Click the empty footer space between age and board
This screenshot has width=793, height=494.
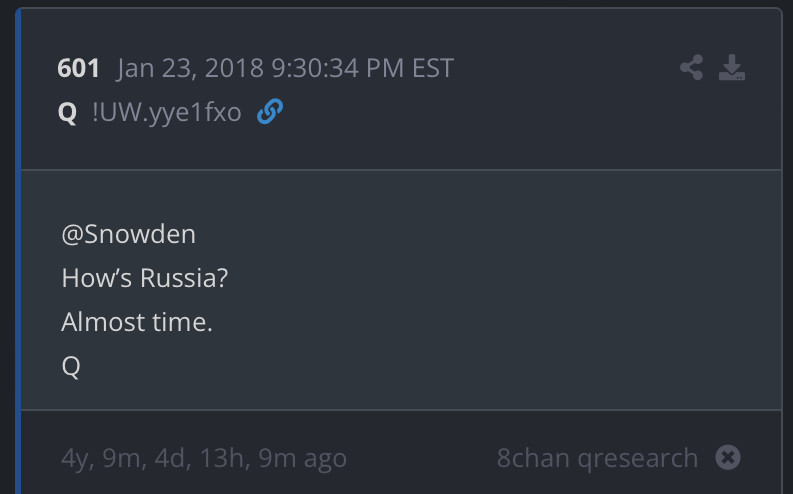pyautogui.click(x=420, y=458)
